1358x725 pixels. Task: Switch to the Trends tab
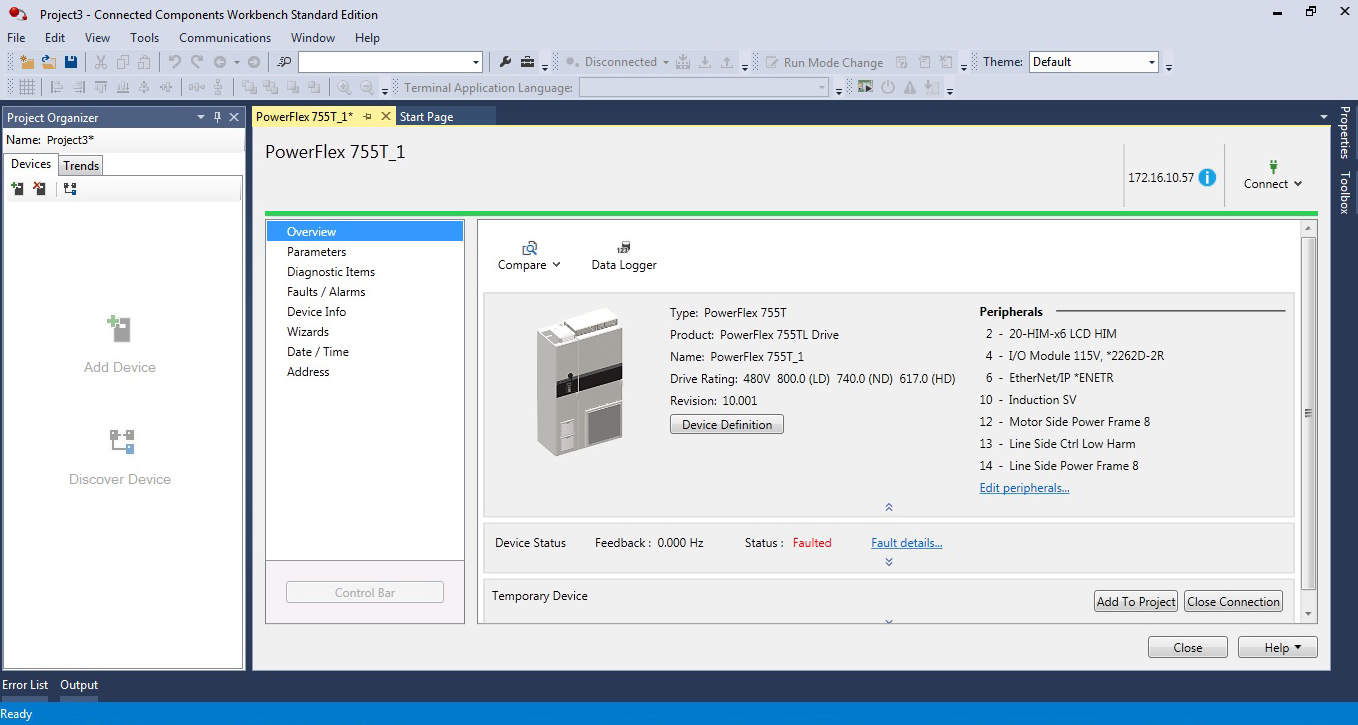coord(81,166)
